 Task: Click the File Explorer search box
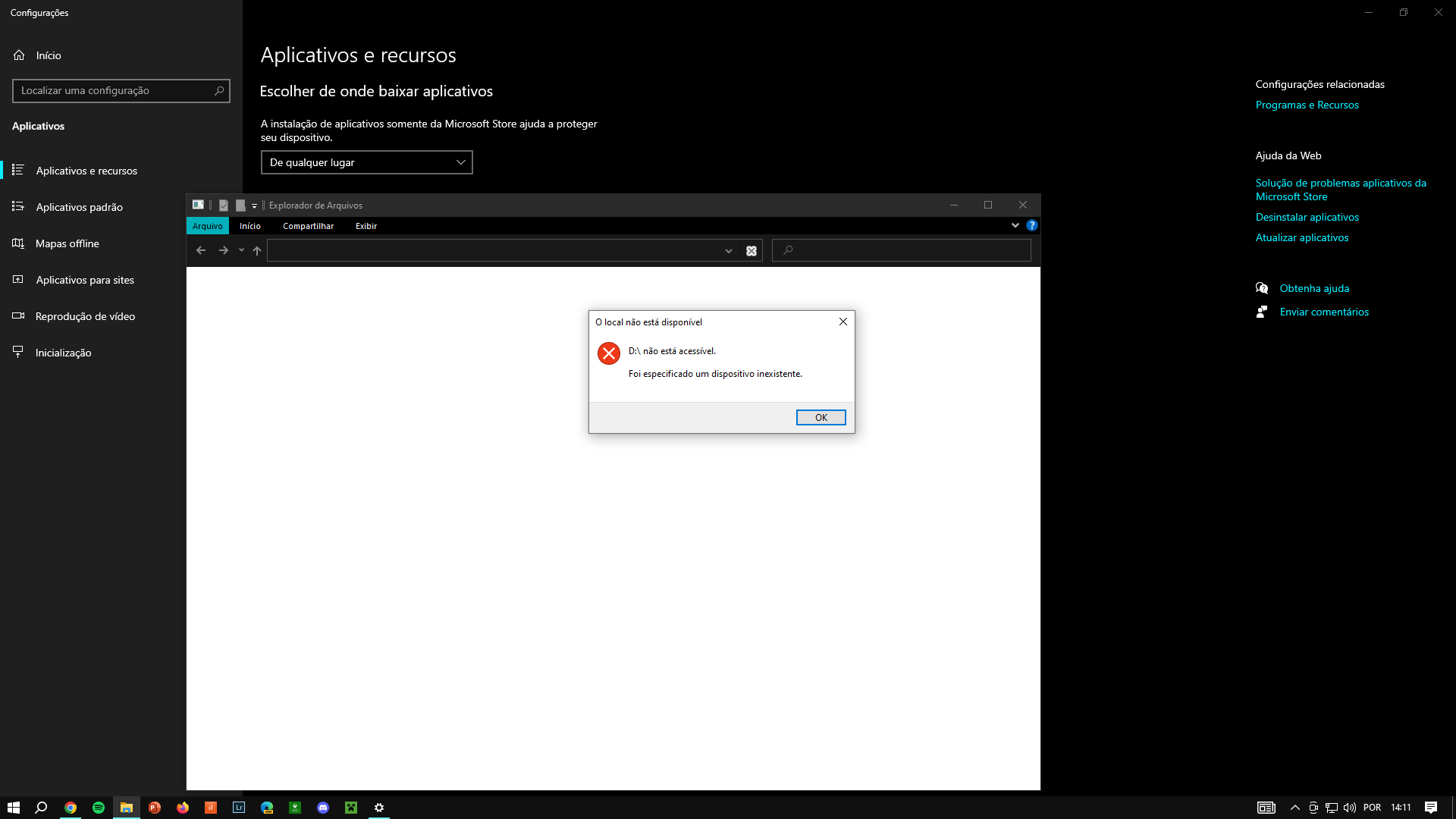tap(902, 250)
